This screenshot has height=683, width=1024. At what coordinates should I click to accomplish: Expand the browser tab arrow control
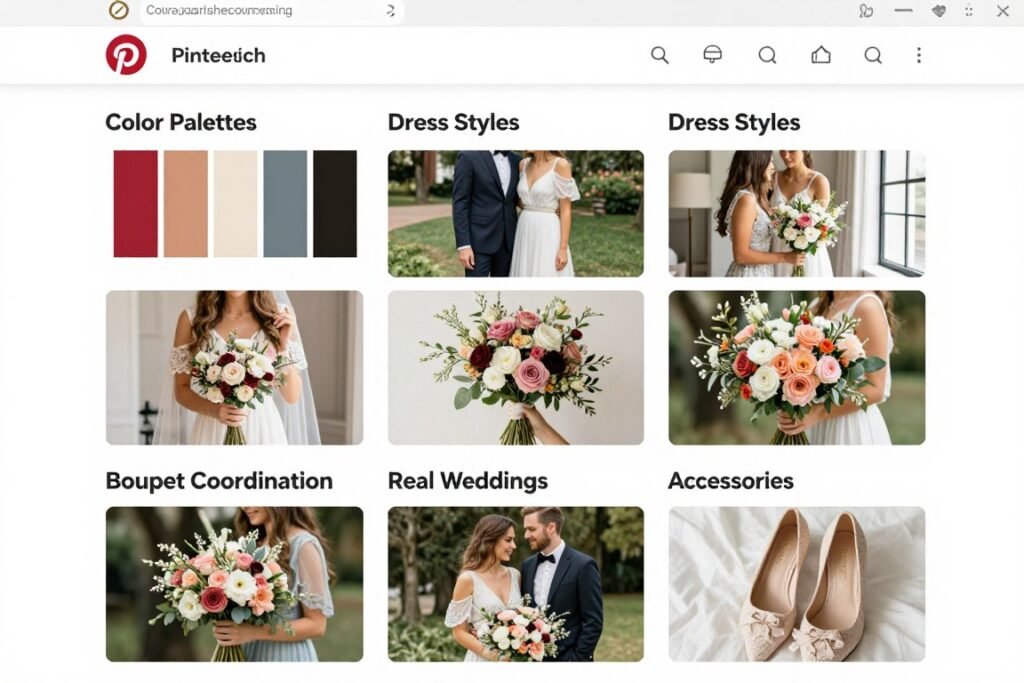[389, 12]
